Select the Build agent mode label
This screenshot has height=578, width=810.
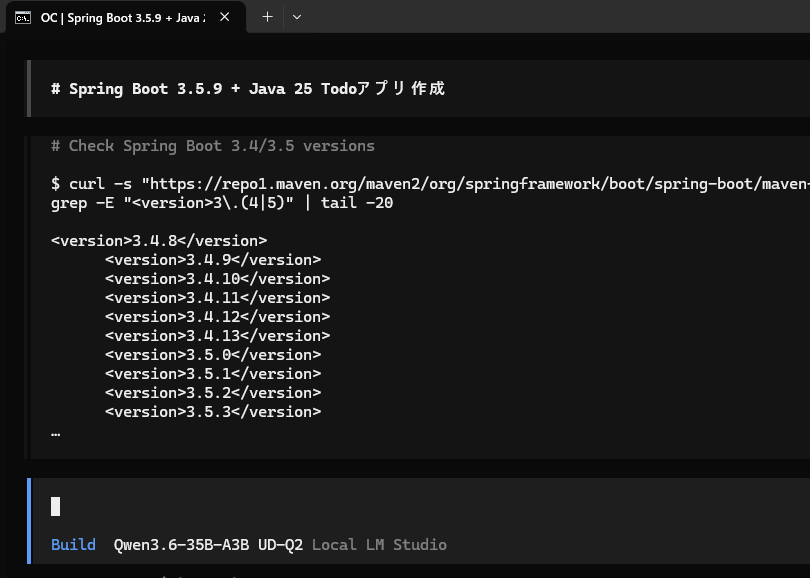[73, 544]
